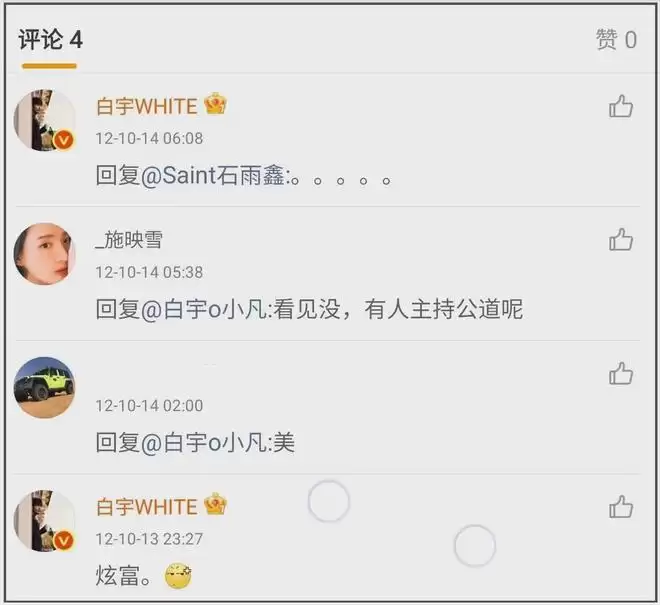This screenshot has width=660, height=605.
Task: Open the 炫富 comment text
Action: 123,576
